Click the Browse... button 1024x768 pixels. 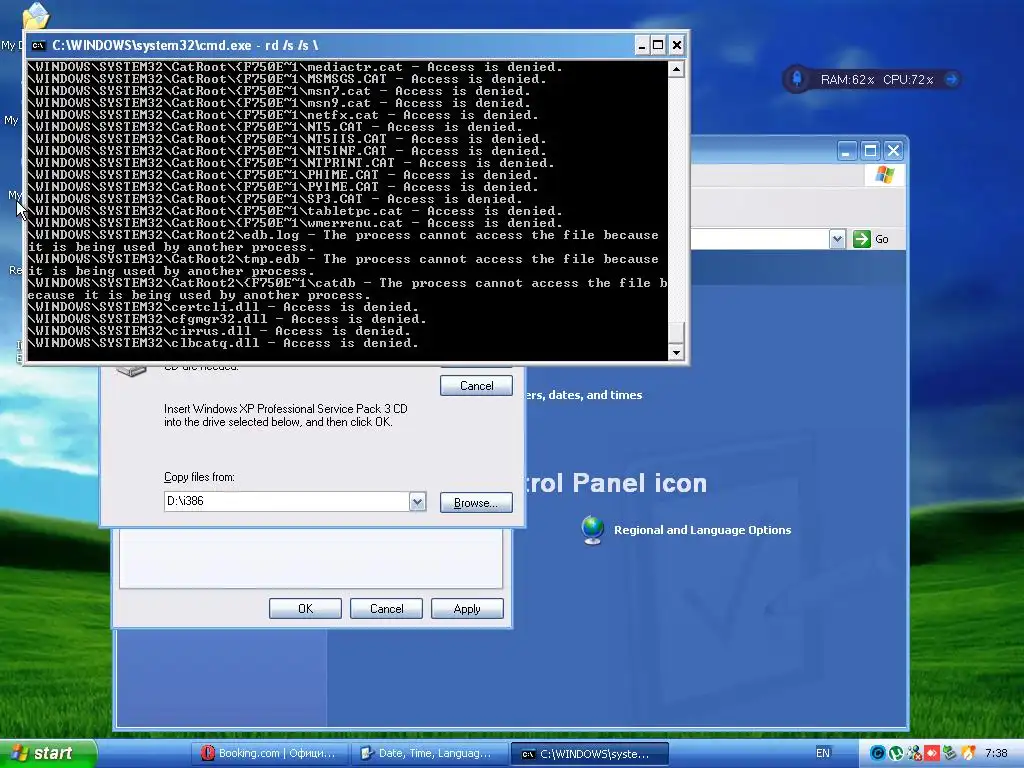(476, 502)
